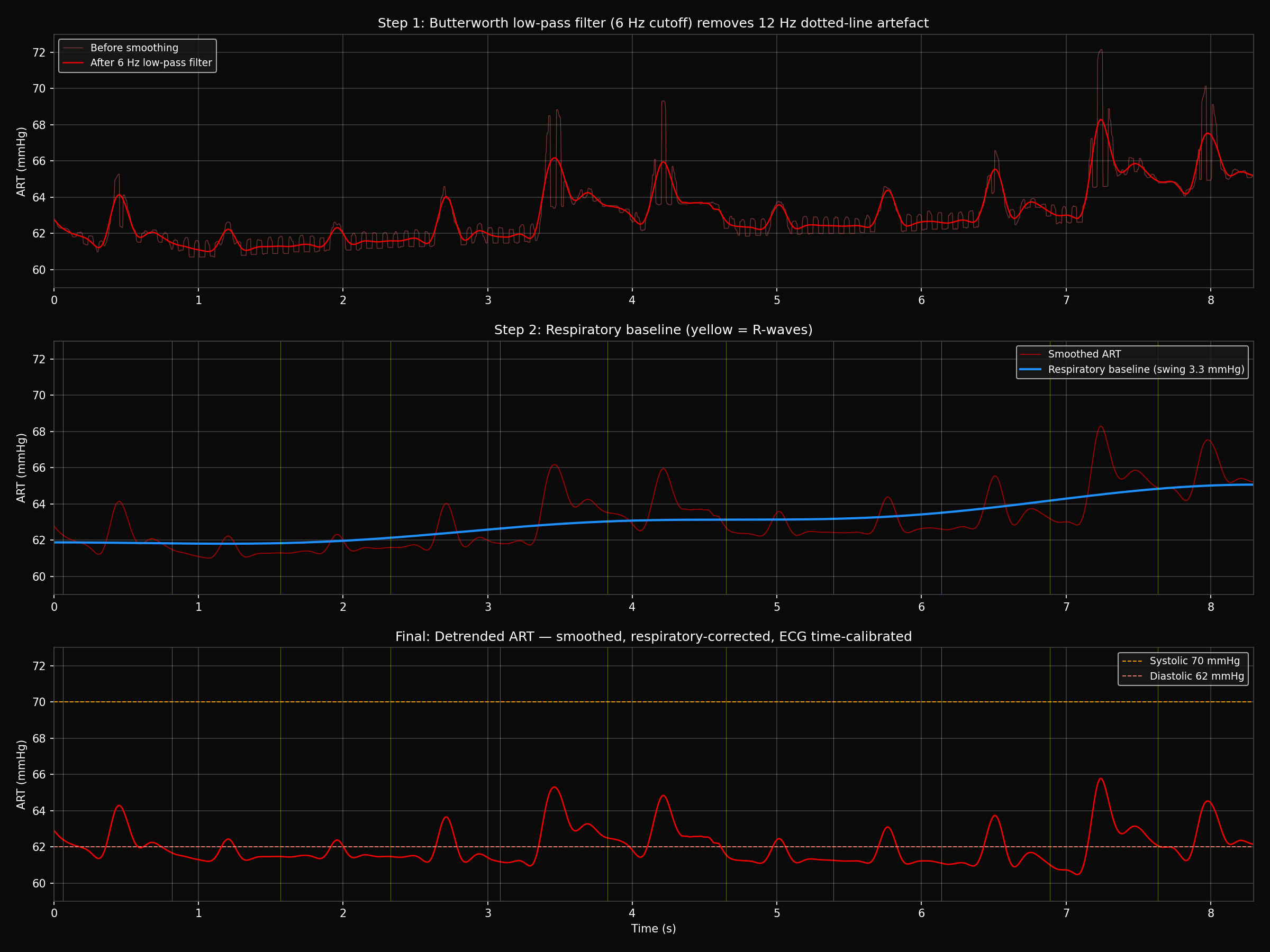Click the red line swatch for 'After 6 Hz low-pass filter'

click(73, 62)
